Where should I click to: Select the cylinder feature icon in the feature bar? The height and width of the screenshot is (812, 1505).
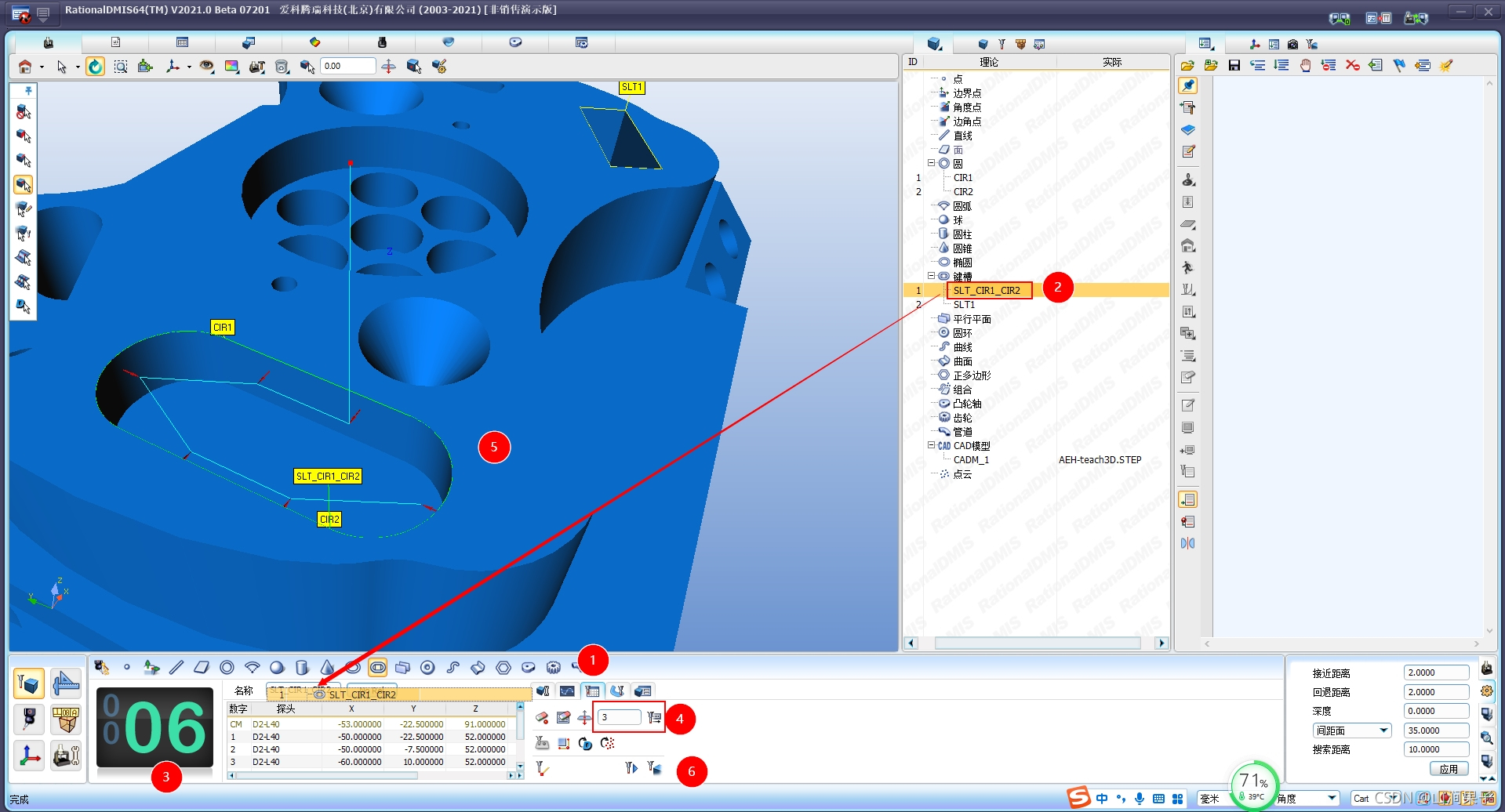pos(302,667)
